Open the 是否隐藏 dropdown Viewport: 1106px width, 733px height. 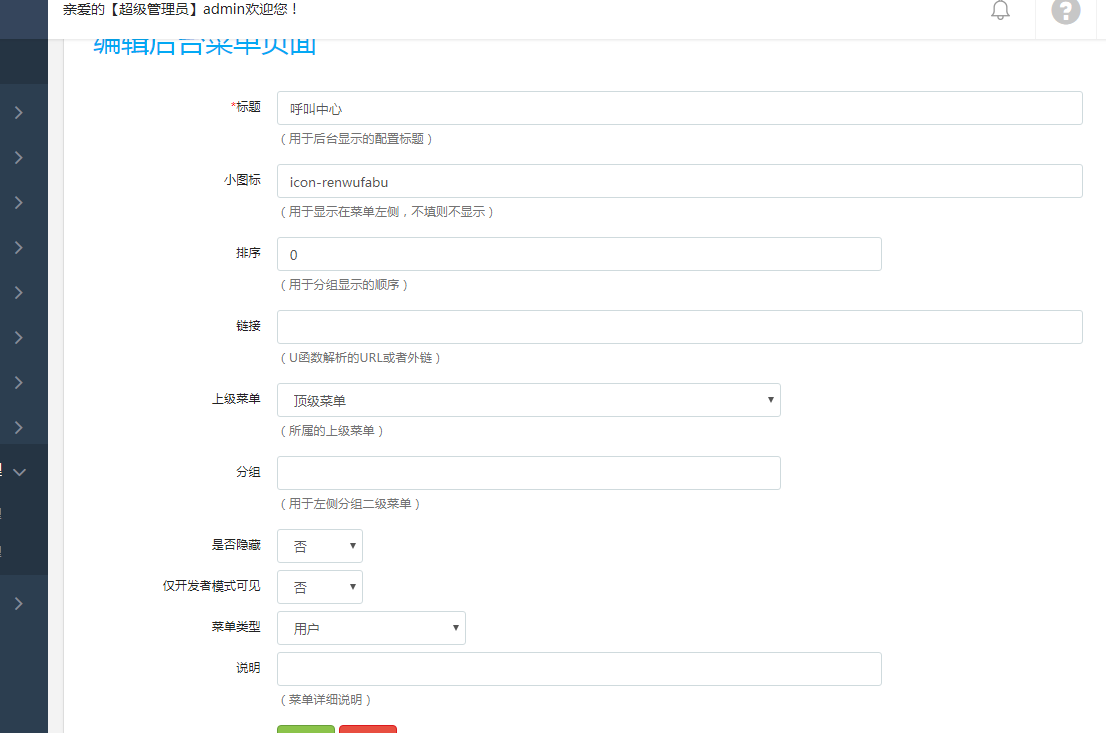[x=319, y=546]
